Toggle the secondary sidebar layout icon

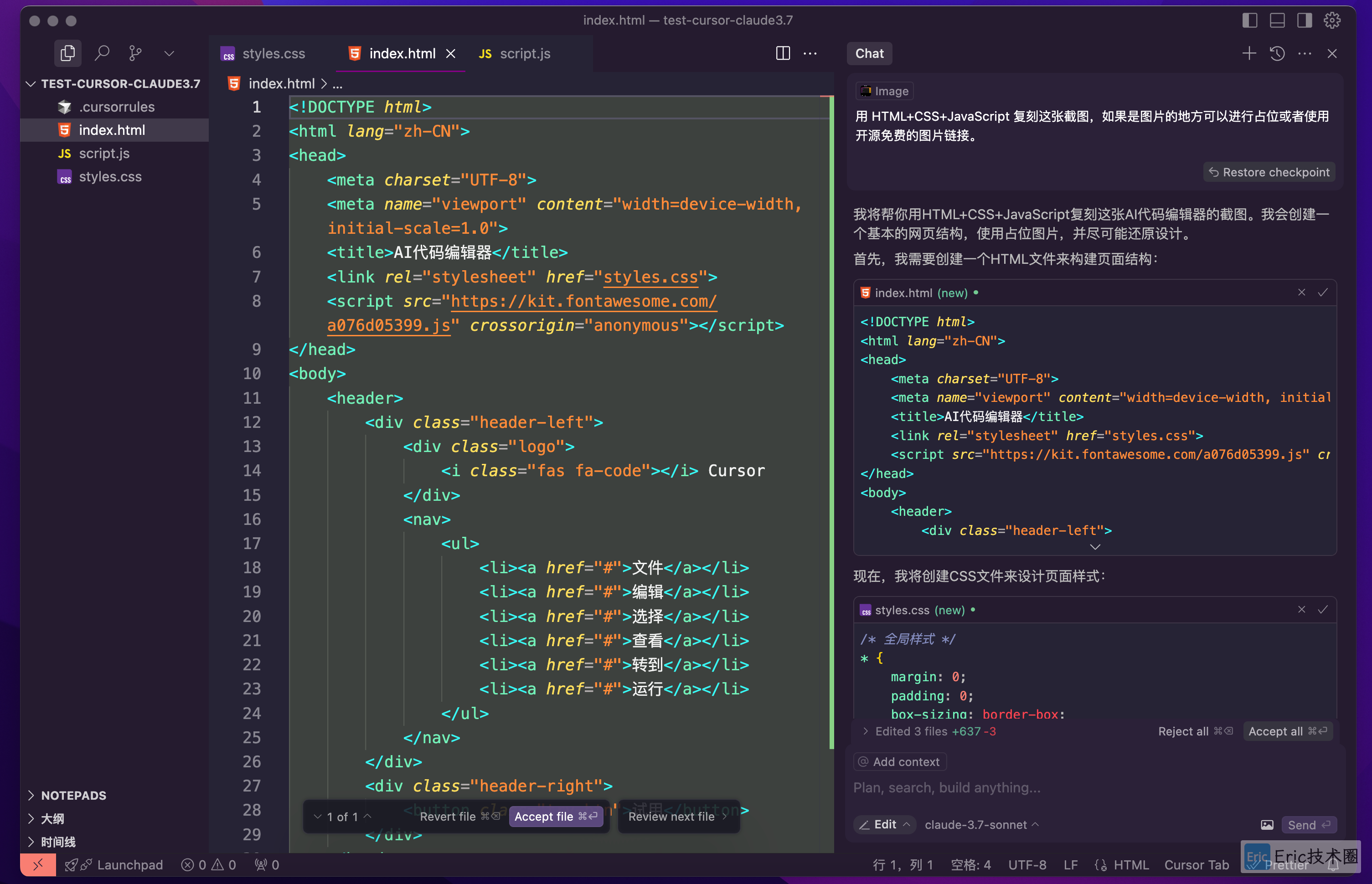[x=1304, y=21]
